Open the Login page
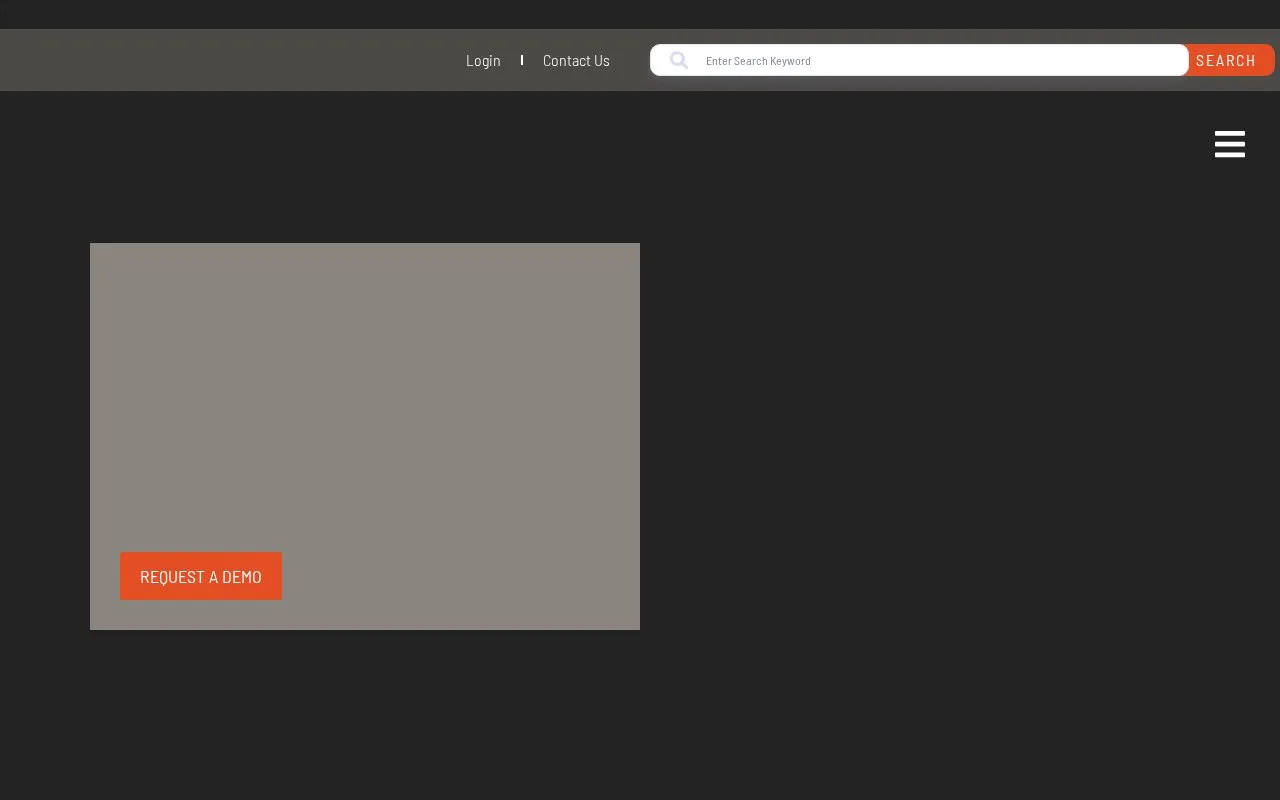1280x800 pixels. tap(483, 60)
